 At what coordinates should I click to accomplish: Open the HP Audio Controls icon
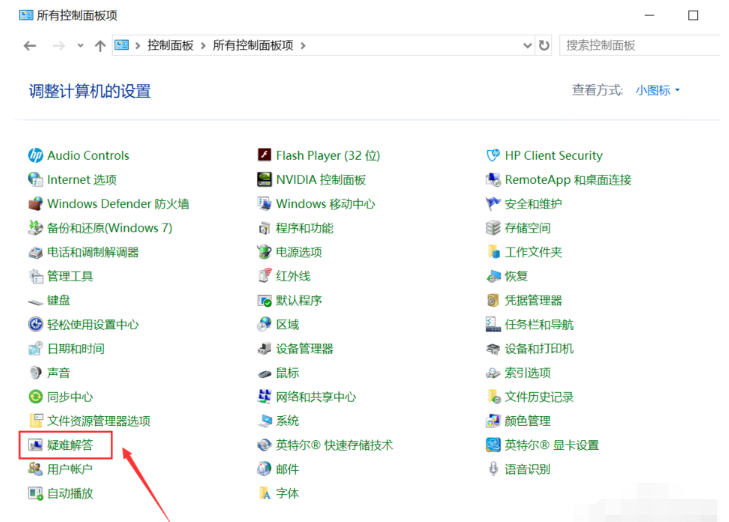tap(36, 156)
